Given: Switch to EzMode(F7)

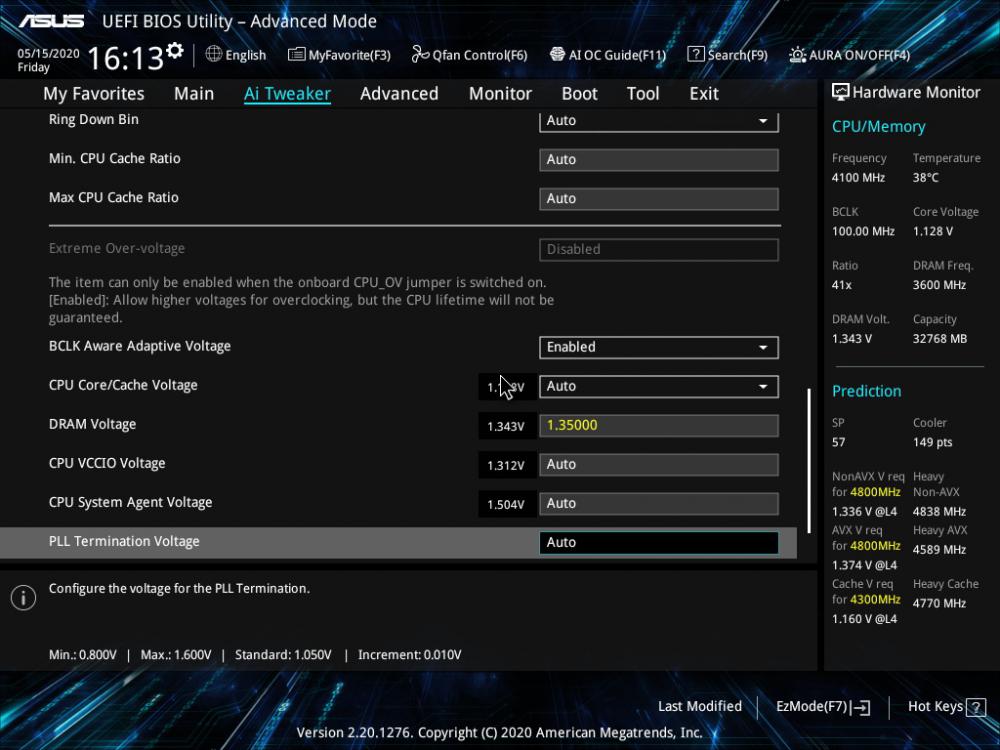Looking at the screenshot, I should click(823, 707).
